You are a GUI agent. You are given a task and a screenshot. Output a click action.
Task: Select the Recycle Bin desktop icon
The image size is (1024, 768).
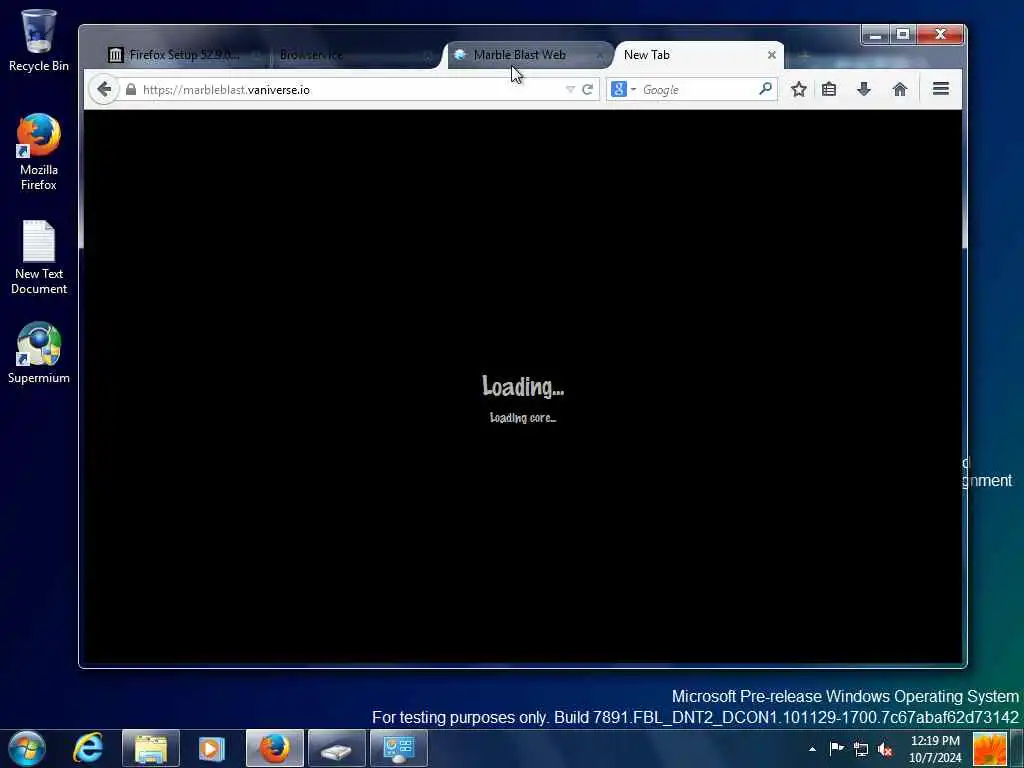click(x=39, y=40)
